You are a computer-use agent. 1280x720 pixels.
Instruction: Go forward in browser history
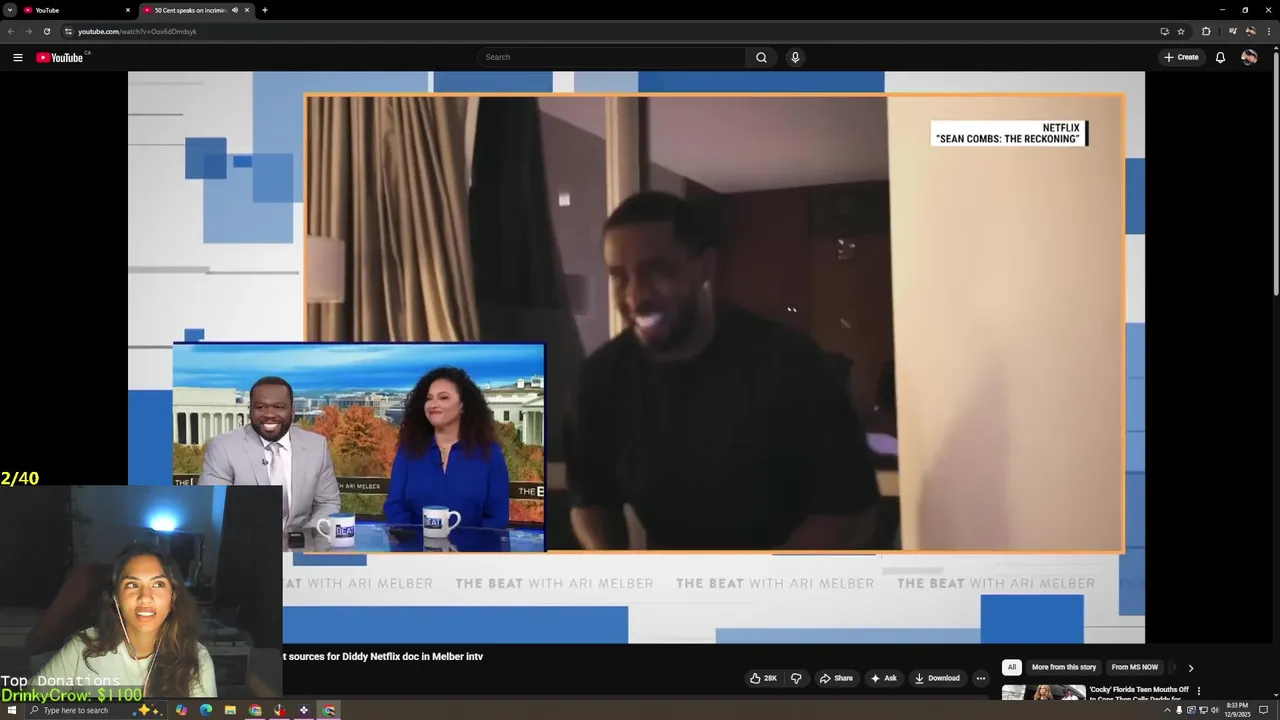click(28, 31)
